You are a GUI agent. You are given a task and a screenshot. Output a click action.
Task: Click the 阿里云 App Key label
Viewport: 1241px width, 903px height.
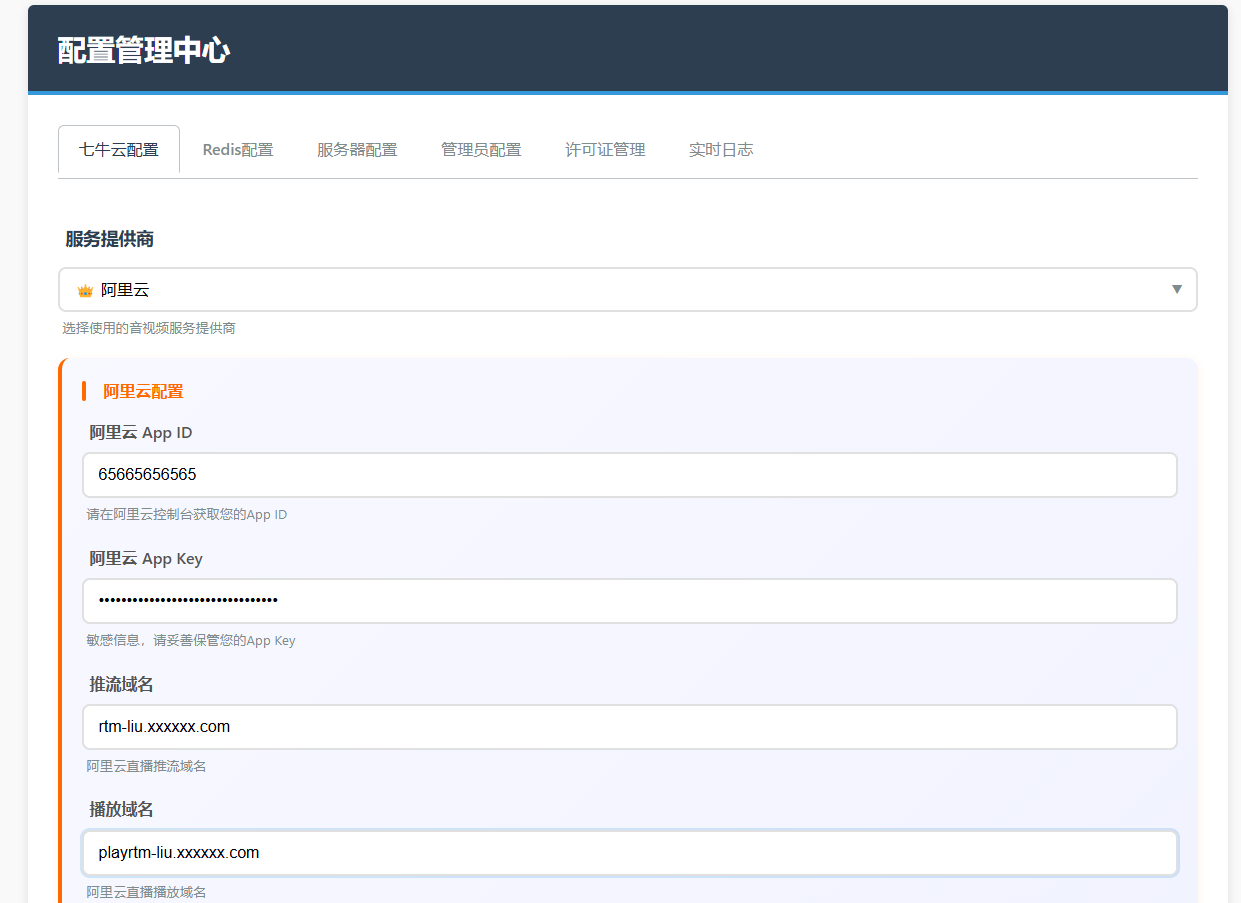146,559
